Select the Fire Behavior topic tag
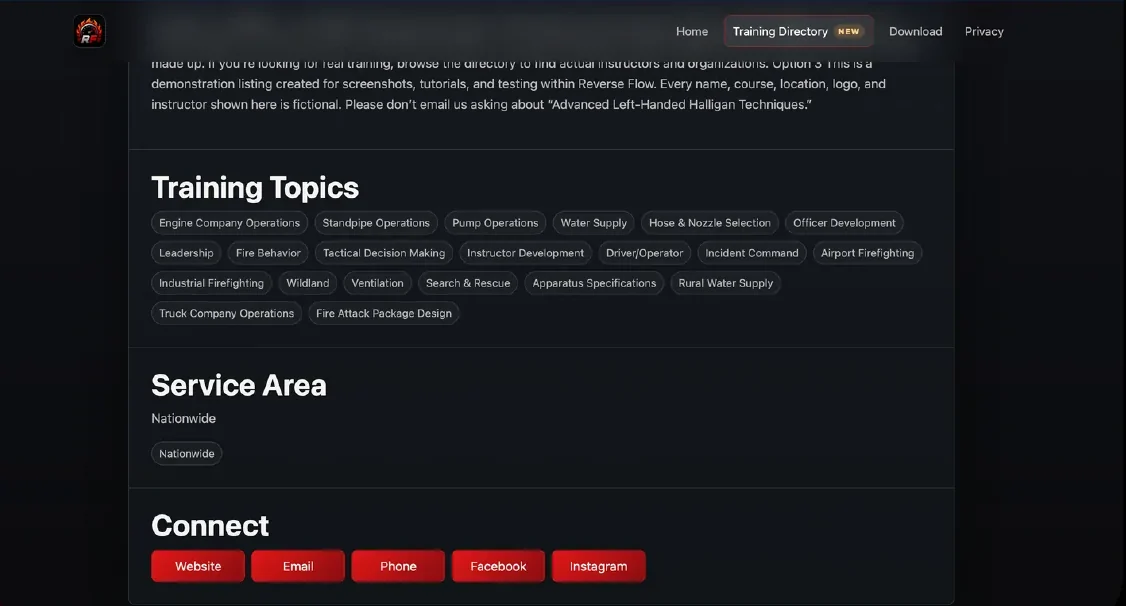This screenshot has width=1126, height=606. 268,253
